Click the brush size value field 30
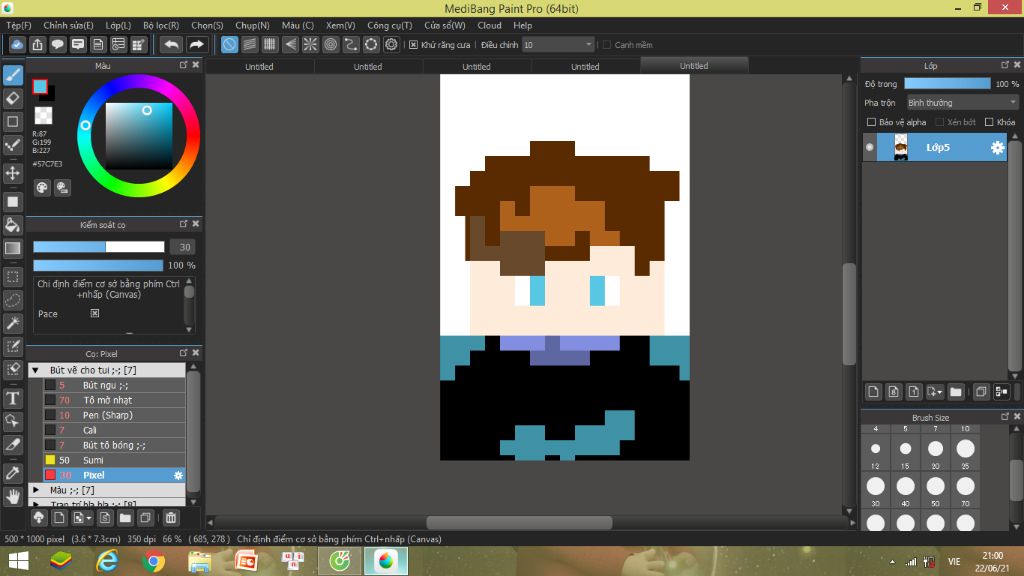This screenshot has height=576, width=1024. point(183,247)
